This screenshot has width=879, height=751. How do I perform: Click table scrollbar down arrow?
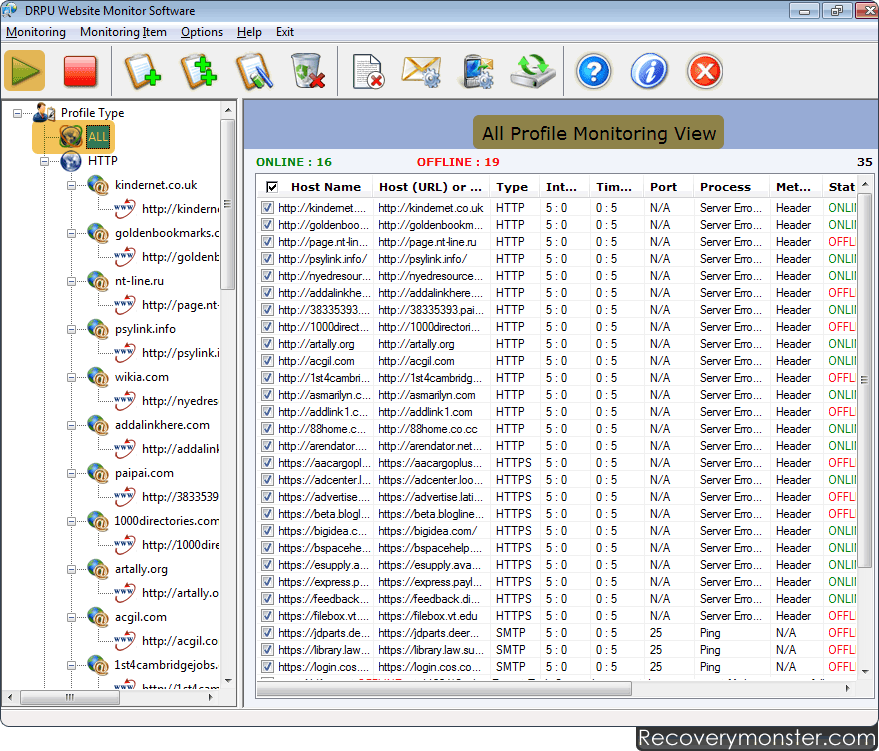pyautogui.click(x=865, y=671)
